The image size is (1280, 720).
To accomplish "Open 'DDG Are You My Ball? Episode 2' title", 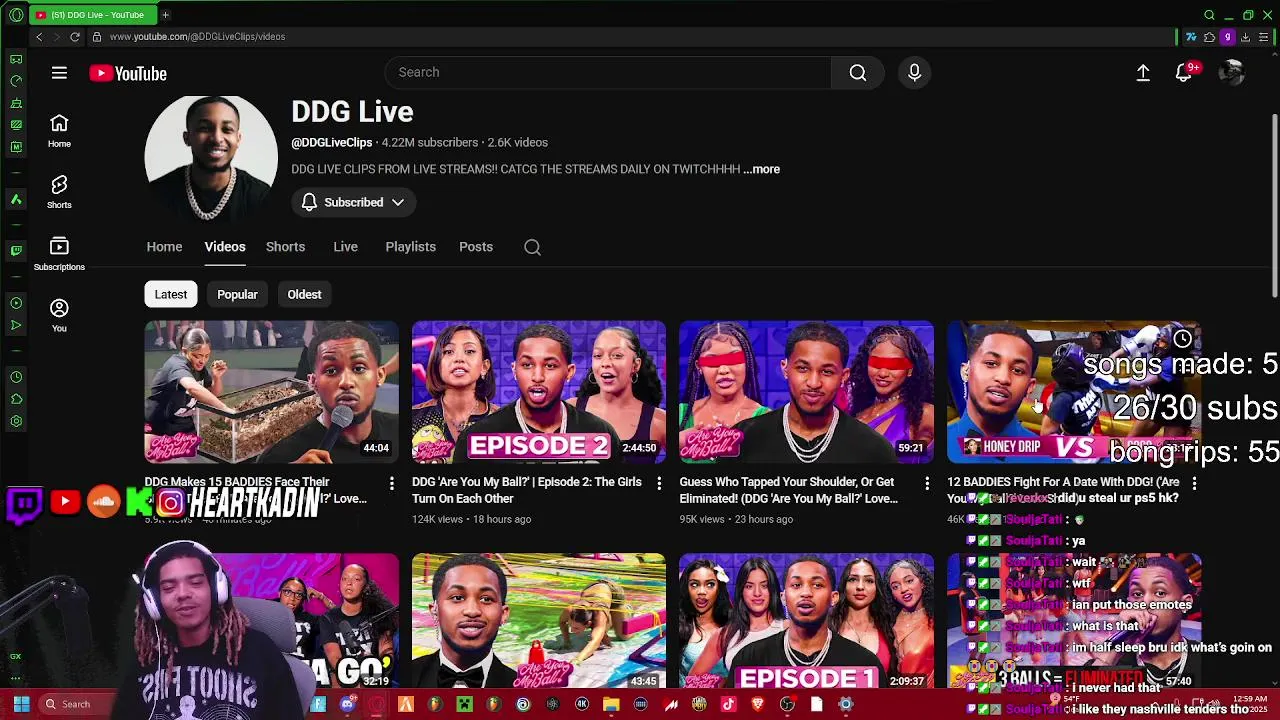I will pos(527,490).
